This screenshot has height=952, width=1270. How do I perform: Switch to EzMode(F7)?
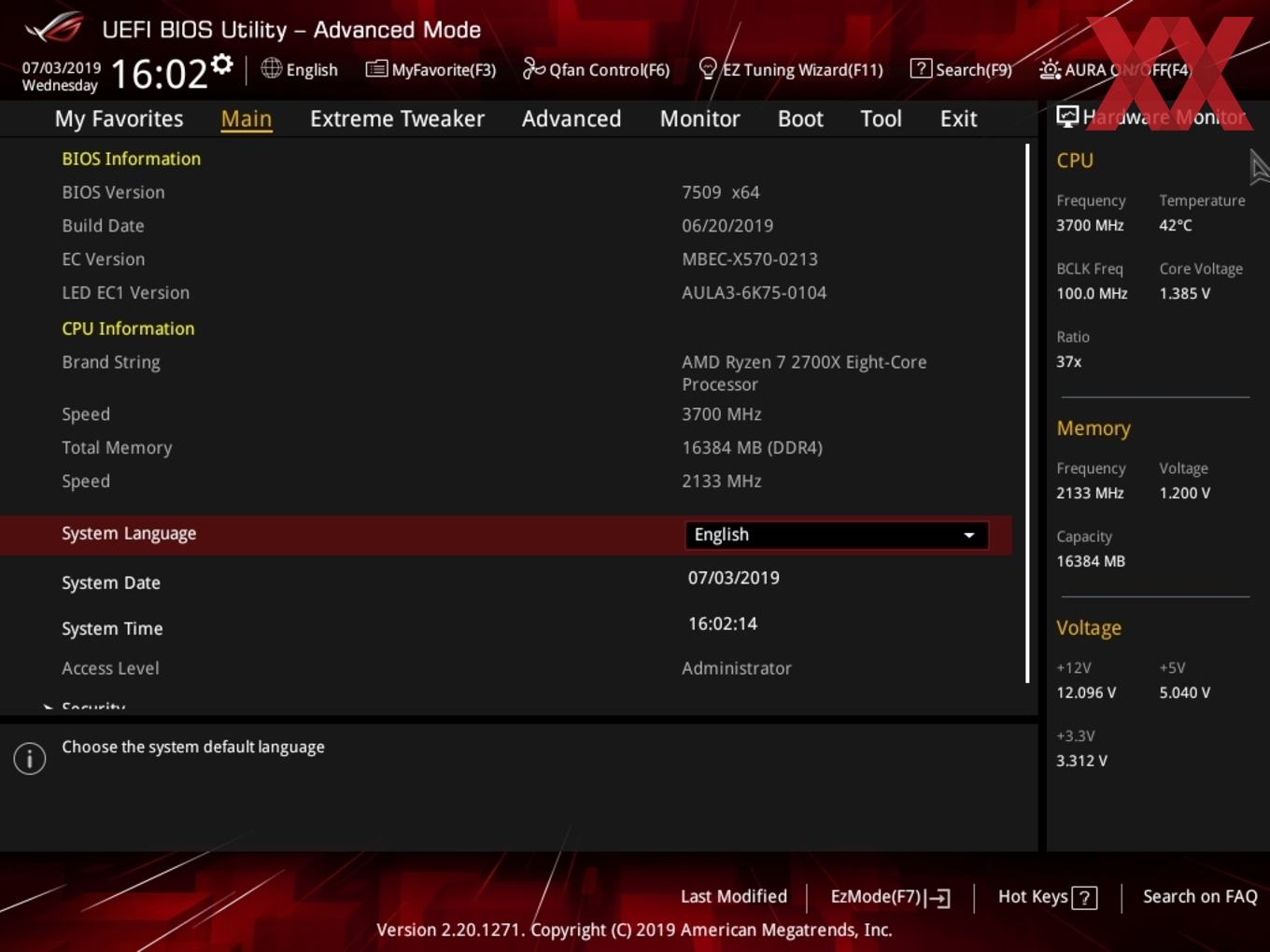point(890,897)
